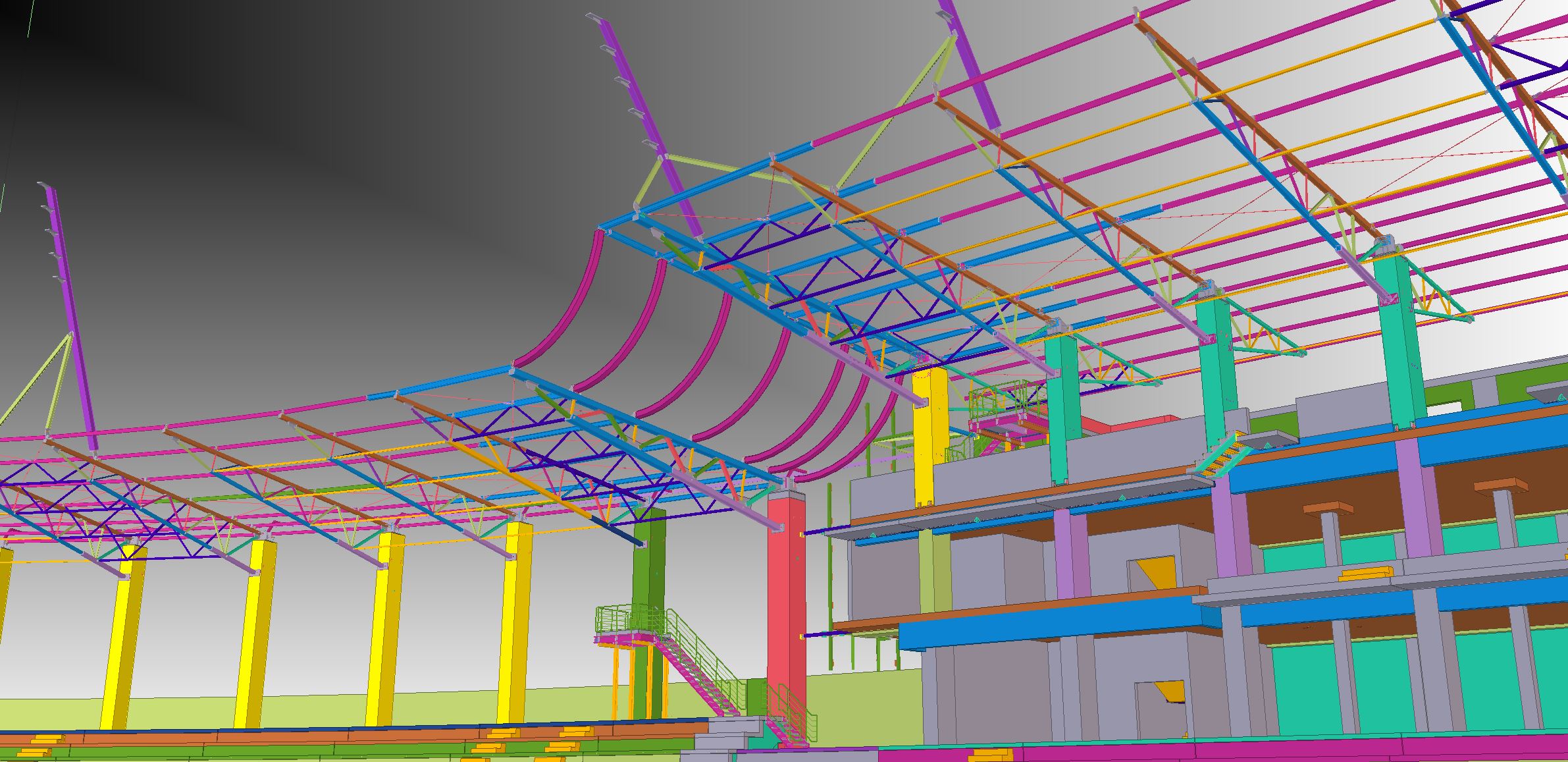Click the light green column inside building
The width and height of the screenshot is (1568, 762).
pyautogui.click(x=935, y=570)
